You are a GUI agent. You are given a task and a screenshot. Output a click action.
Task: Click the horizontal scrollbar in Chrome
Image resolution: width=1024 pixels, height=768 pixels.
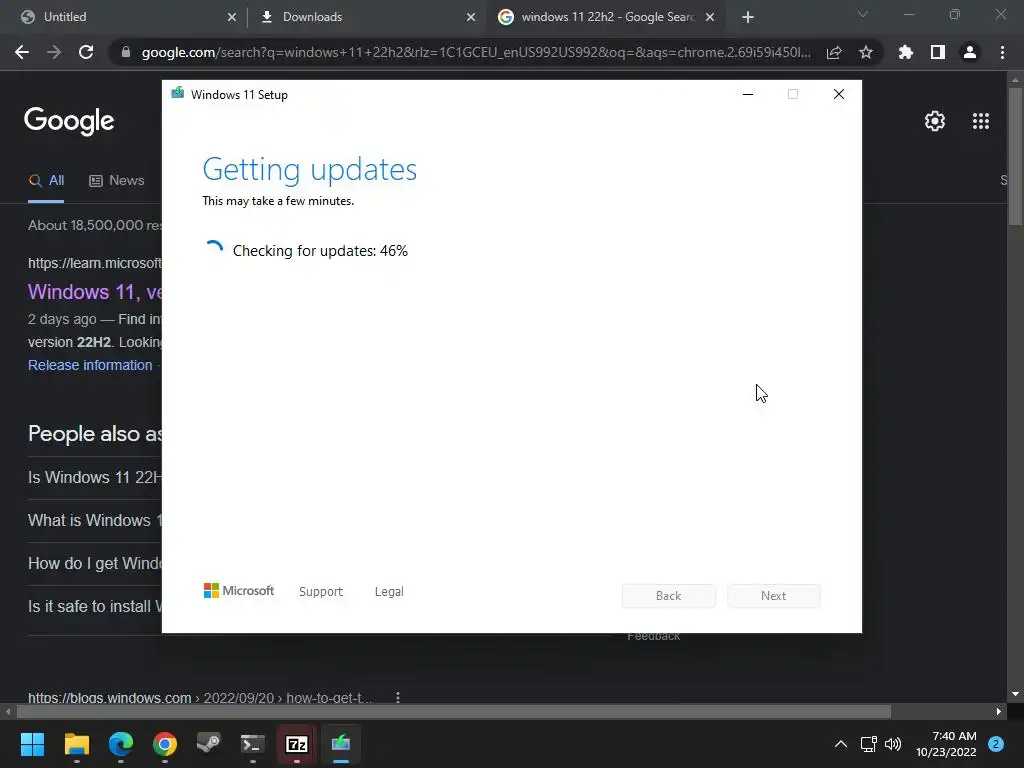click(x=454, y=711)
